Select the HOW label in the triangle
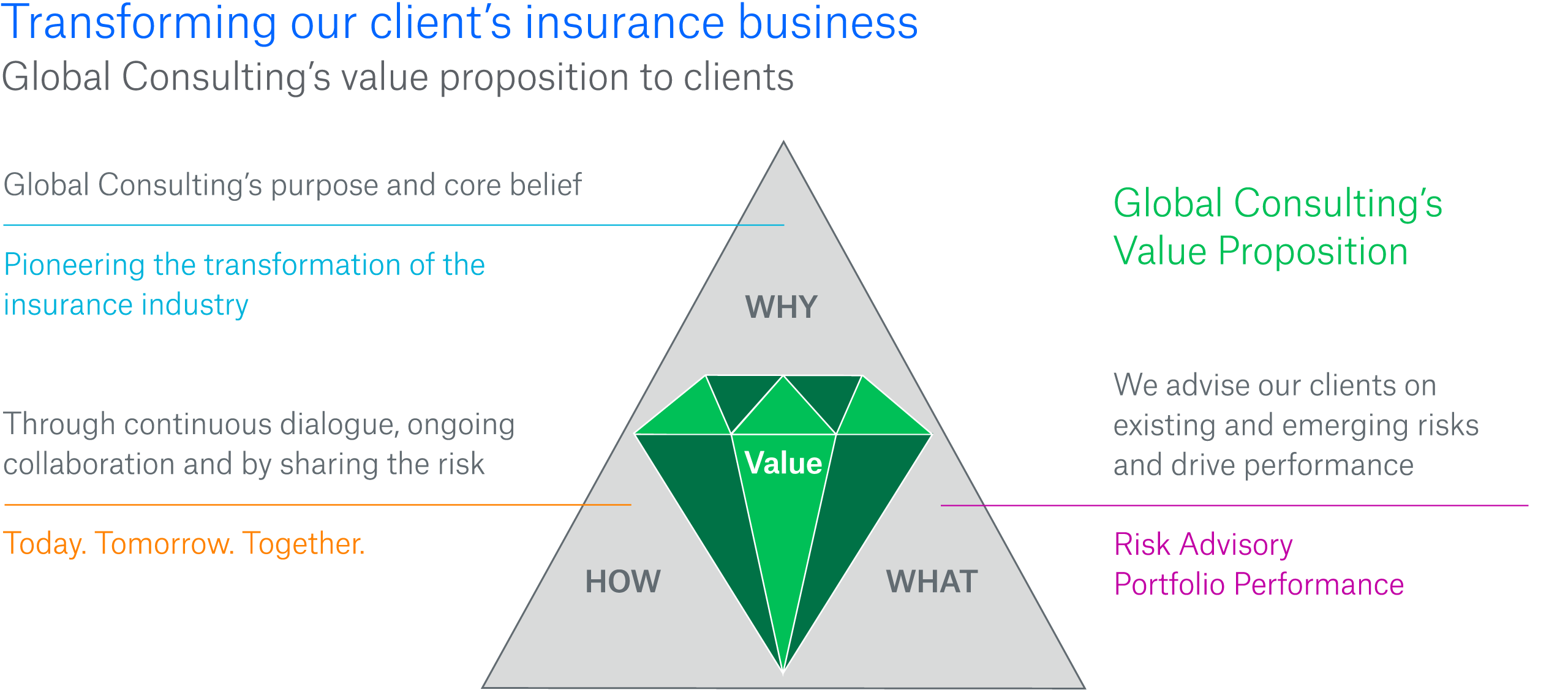1568x695 pixels. tap(623, 581)
